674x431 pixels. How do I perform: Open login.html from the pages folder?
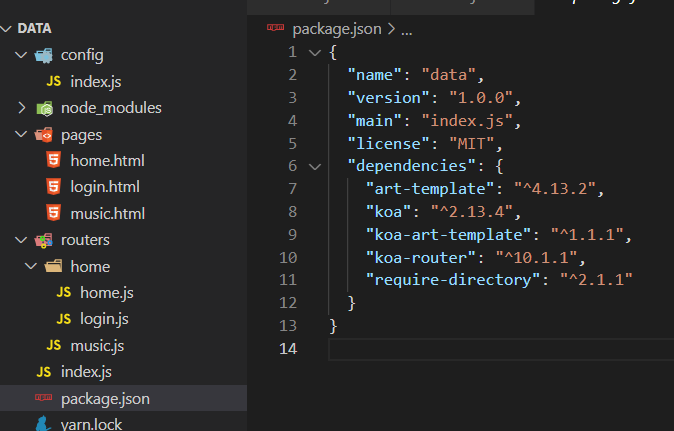[104, 187]
